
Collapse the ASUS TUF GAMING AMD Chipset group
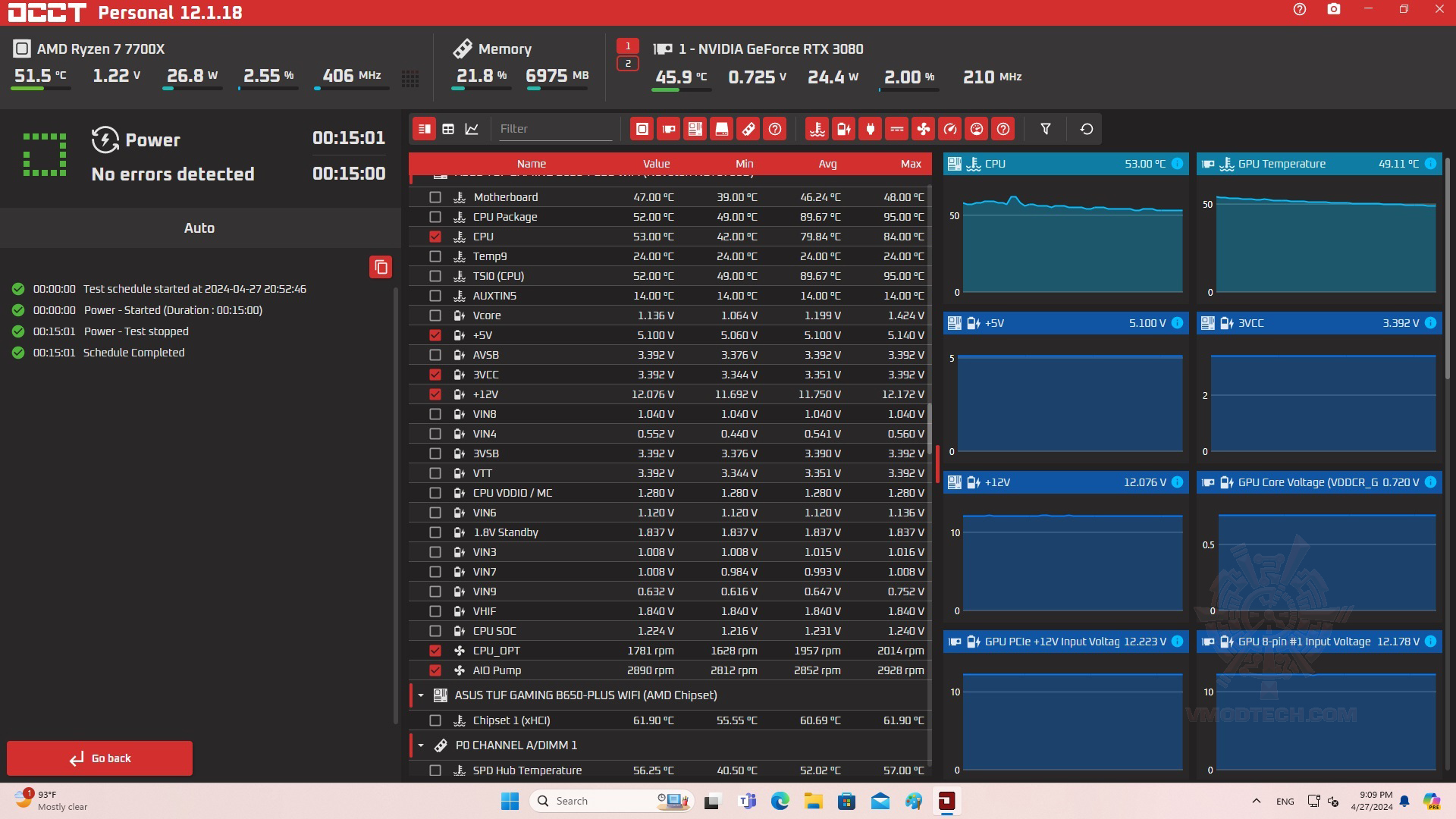(x=421, y=695)
